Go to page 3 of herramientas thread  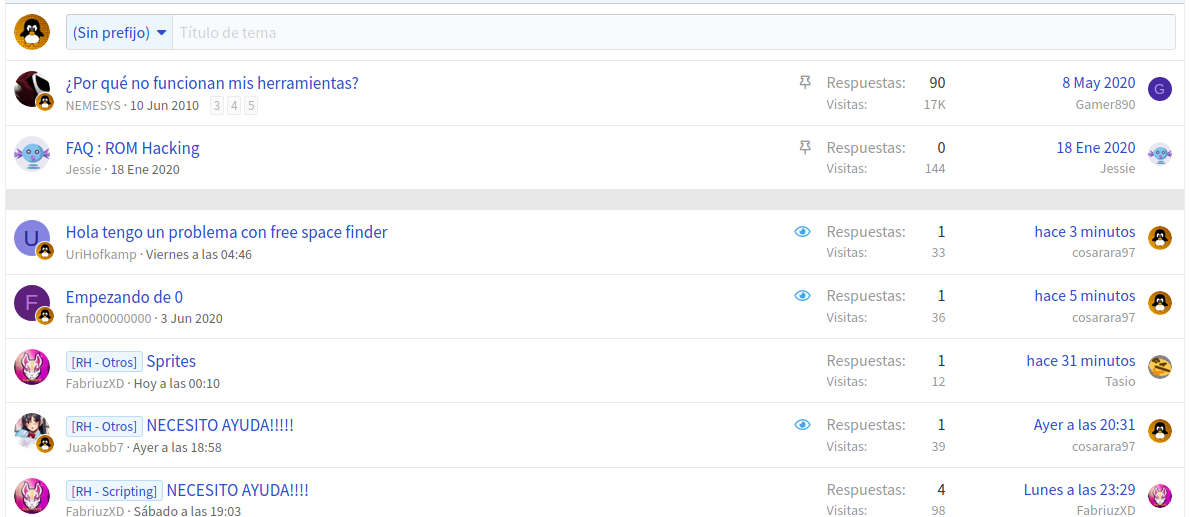tap(217, 105)
